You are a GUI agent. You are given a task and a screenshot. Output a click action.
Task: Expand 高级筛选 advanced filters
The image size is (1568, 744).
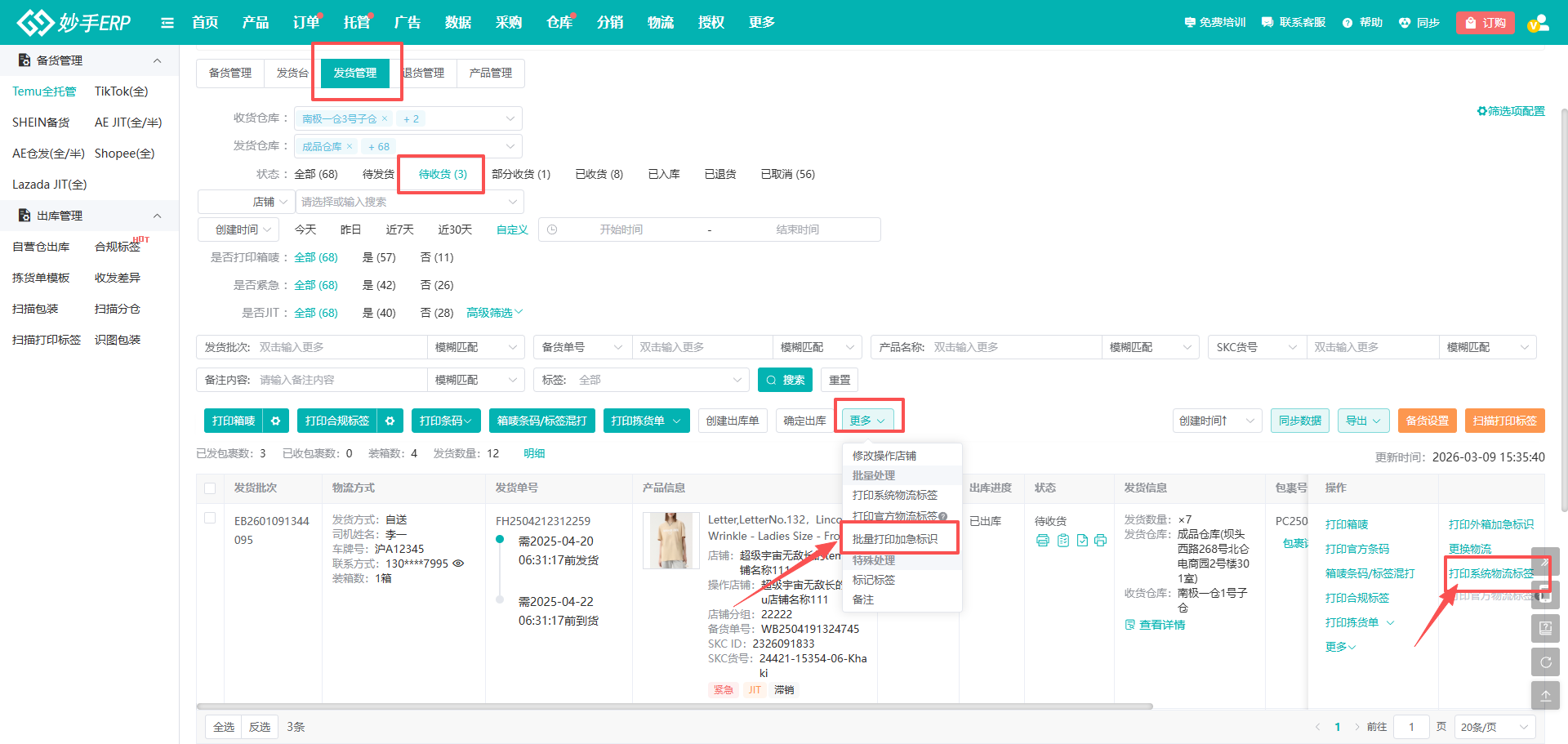495,313
